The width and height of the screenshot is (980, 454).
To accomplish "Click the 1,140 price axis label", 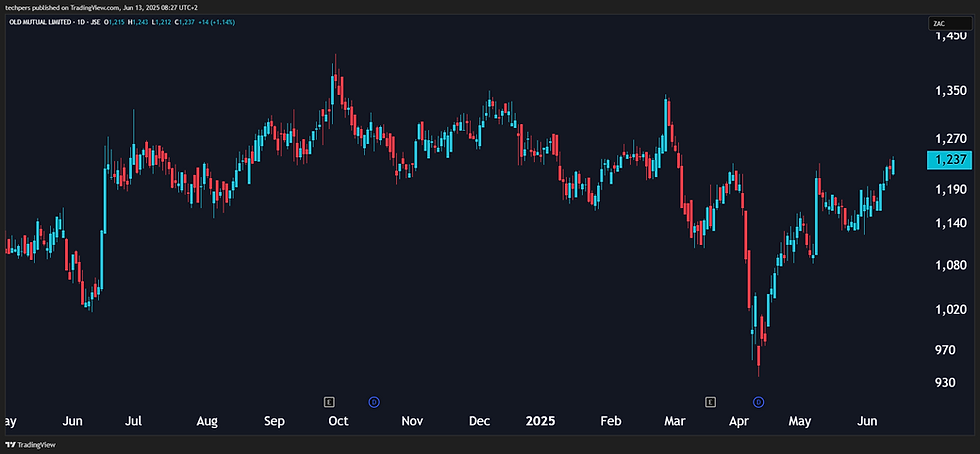I will point(951,223).
